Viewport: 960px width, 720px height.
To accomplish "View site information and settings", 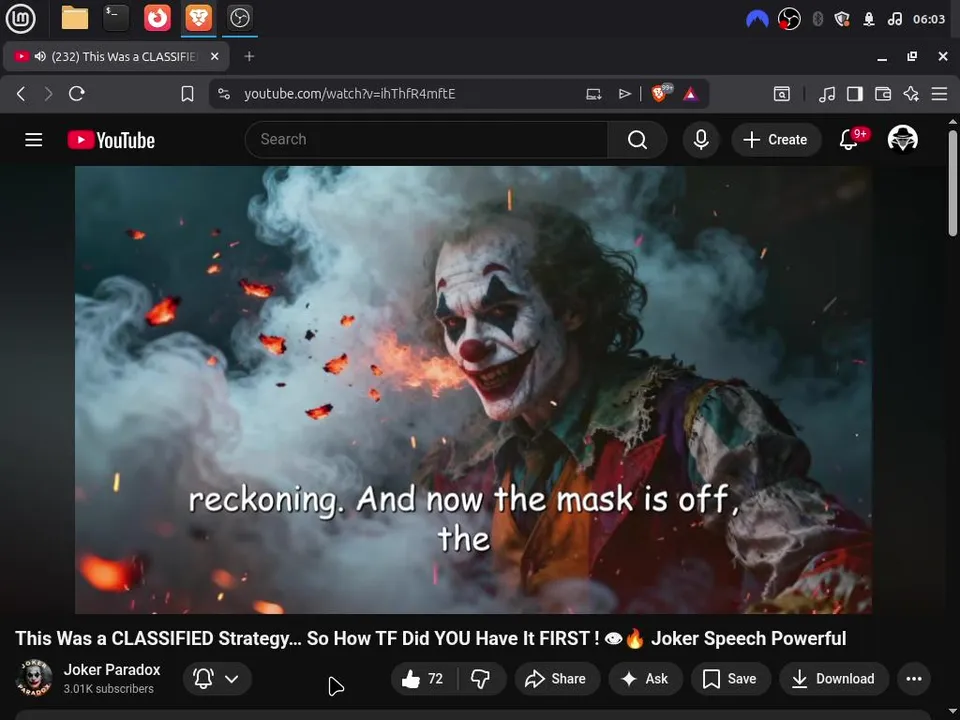I will point(224,94).
